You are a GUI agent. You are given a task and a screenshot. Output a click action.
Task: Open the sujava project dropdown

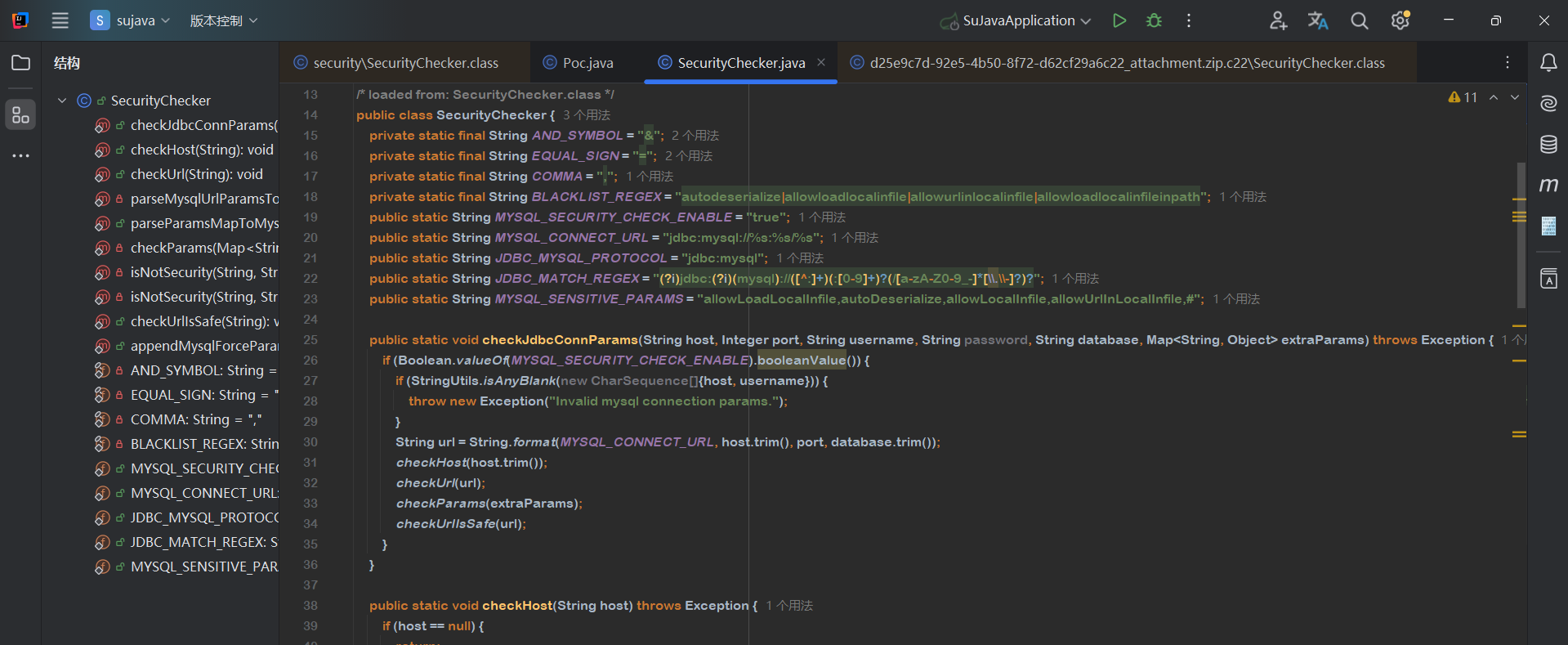pyautogui.click(x=130, y=20)
